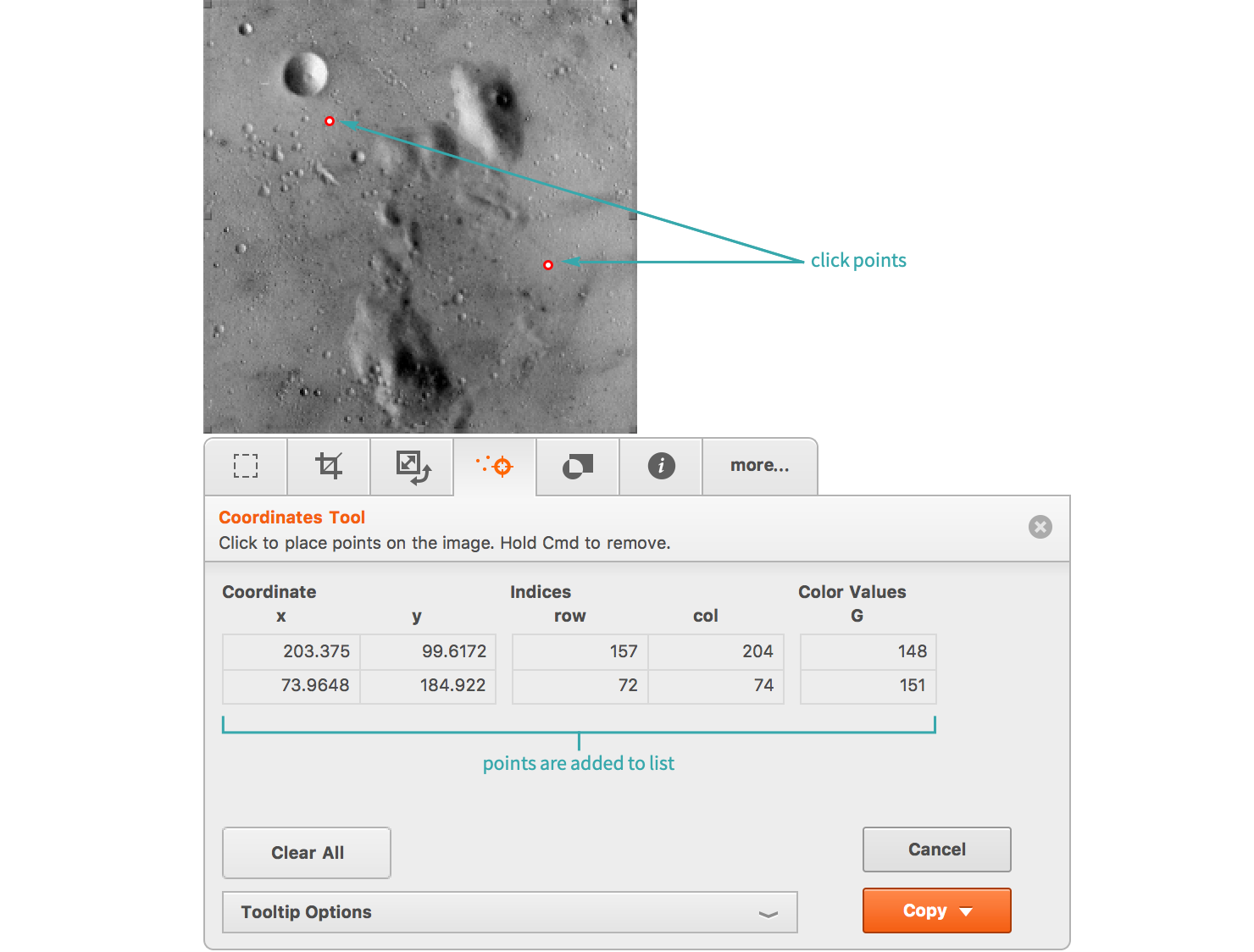Close the Coordinates Tool panel

tap(1040, 527)
